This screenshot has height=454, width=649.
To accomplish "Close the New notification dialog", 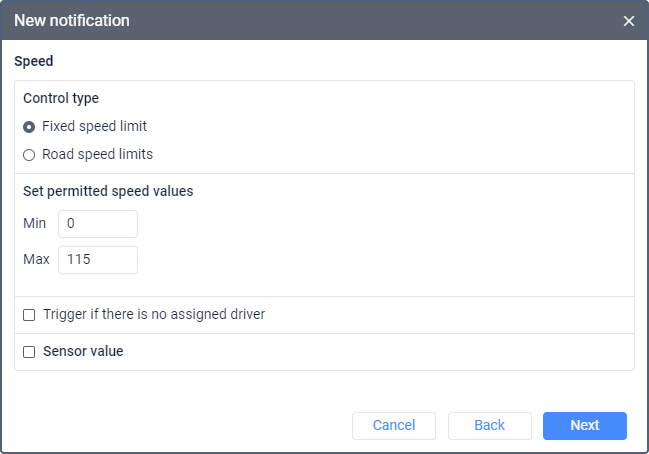I will pos(629,21).
